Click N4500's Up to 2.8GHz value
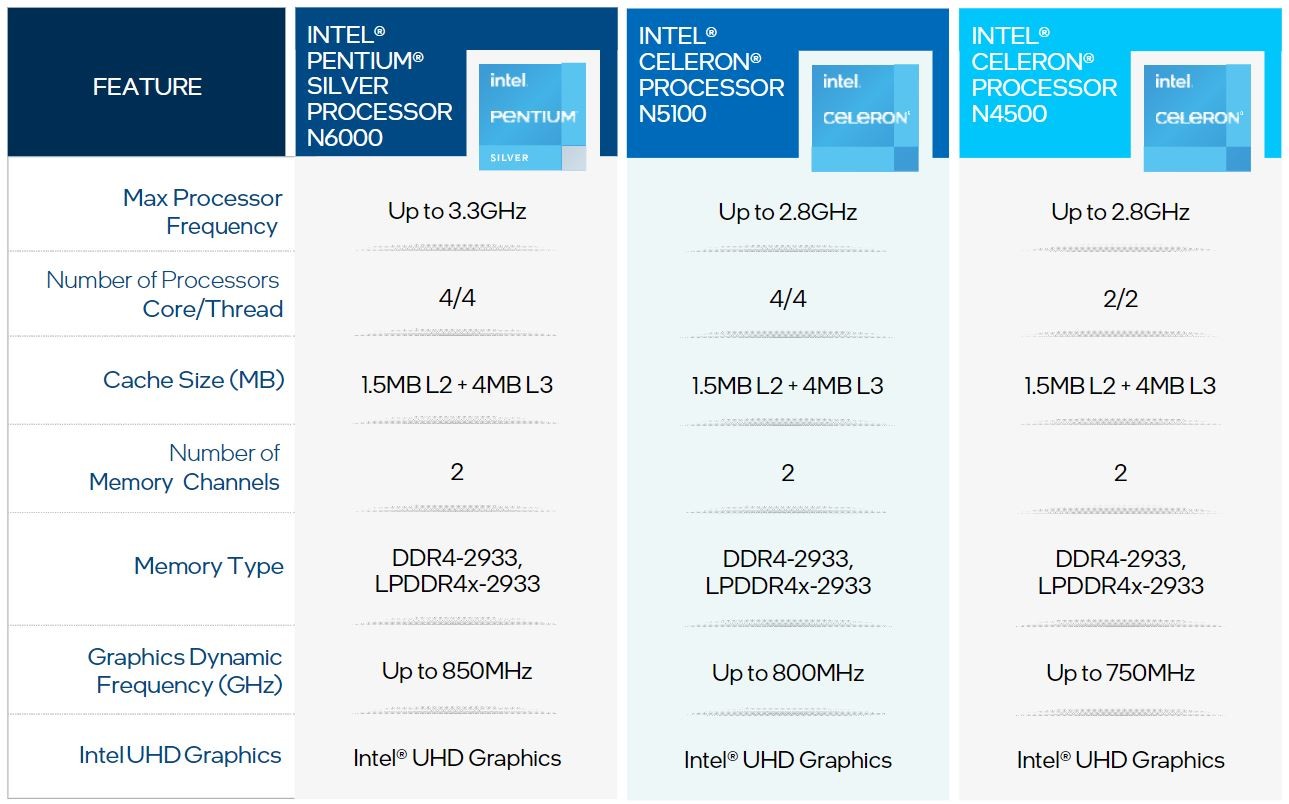 (x=1120, y=212)
